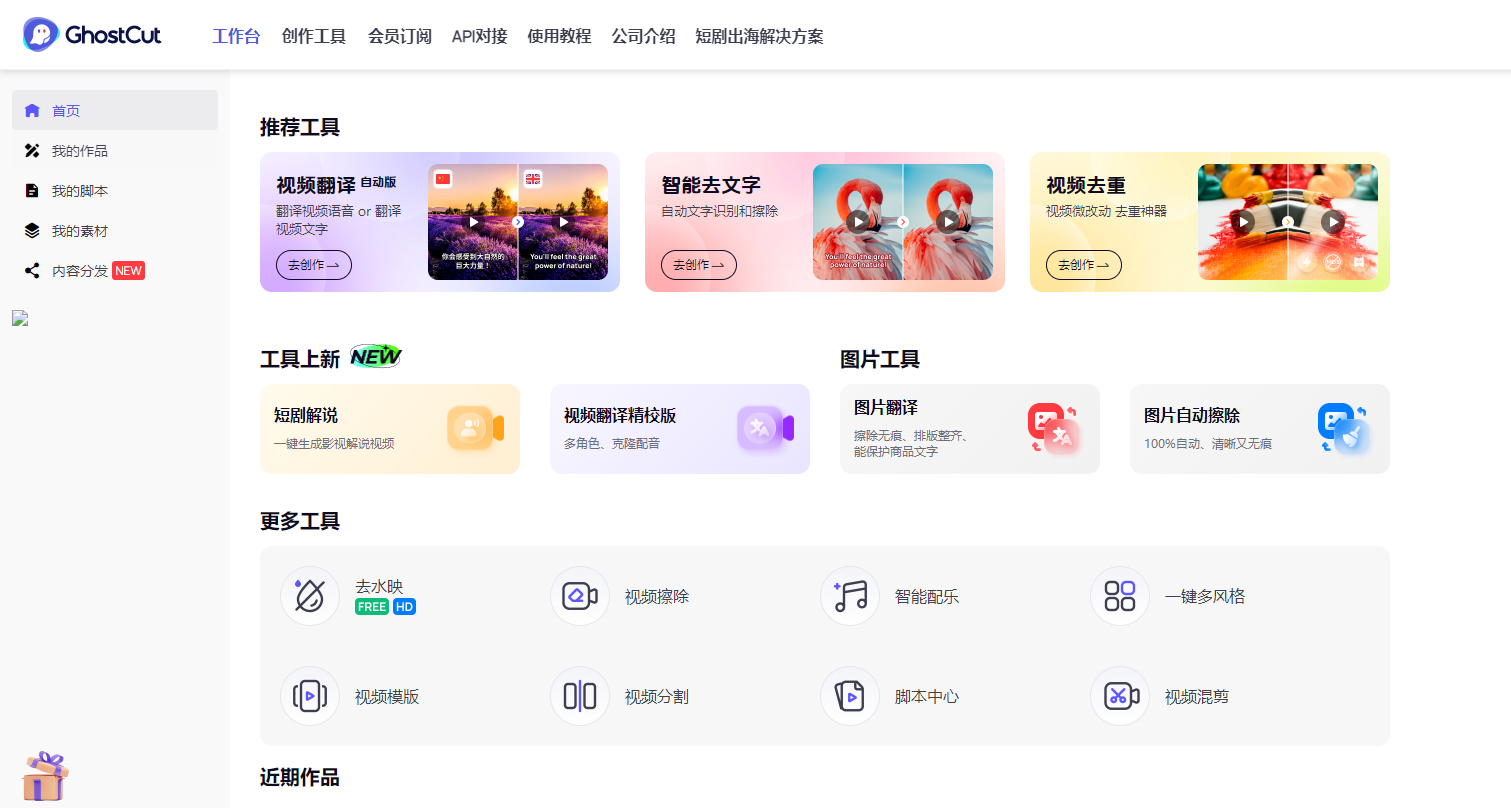Open the 短剧解说 tool card
The width and height of the screenshot is (1511, 808).
(390, 429)
